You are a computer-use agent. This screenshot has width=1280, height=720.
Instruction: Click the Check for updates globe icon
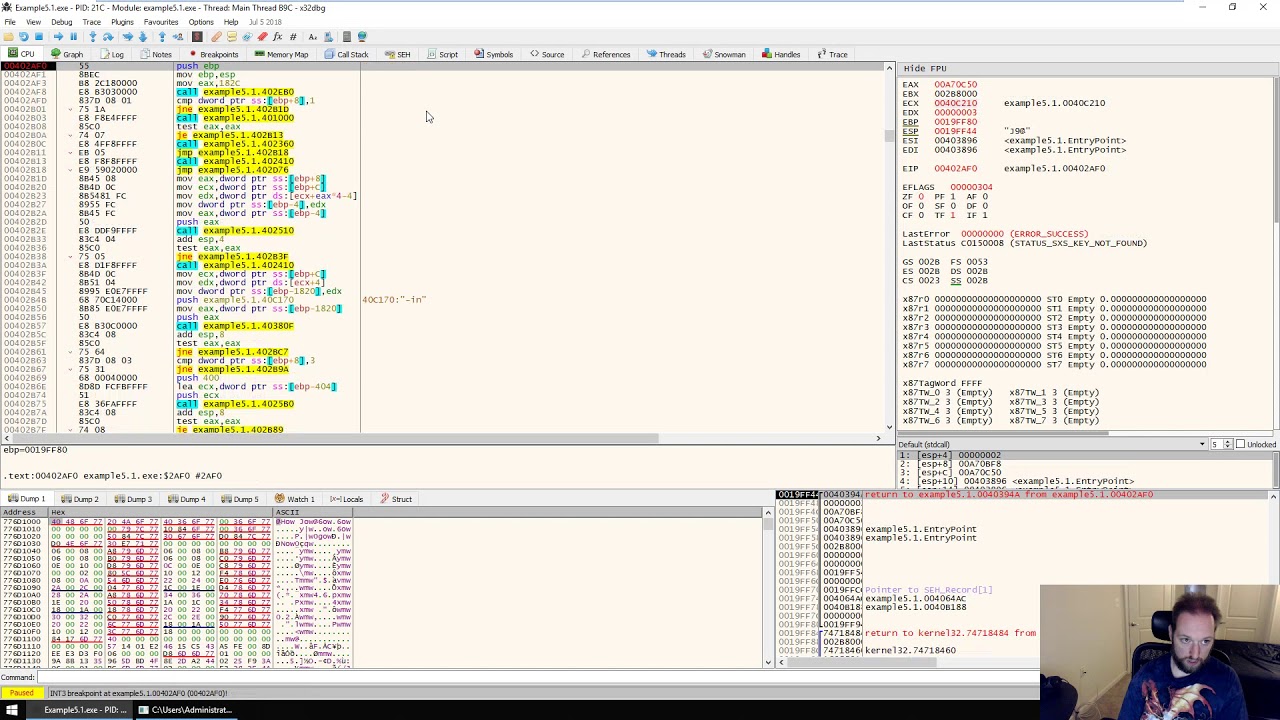click(x=362, y=36)
